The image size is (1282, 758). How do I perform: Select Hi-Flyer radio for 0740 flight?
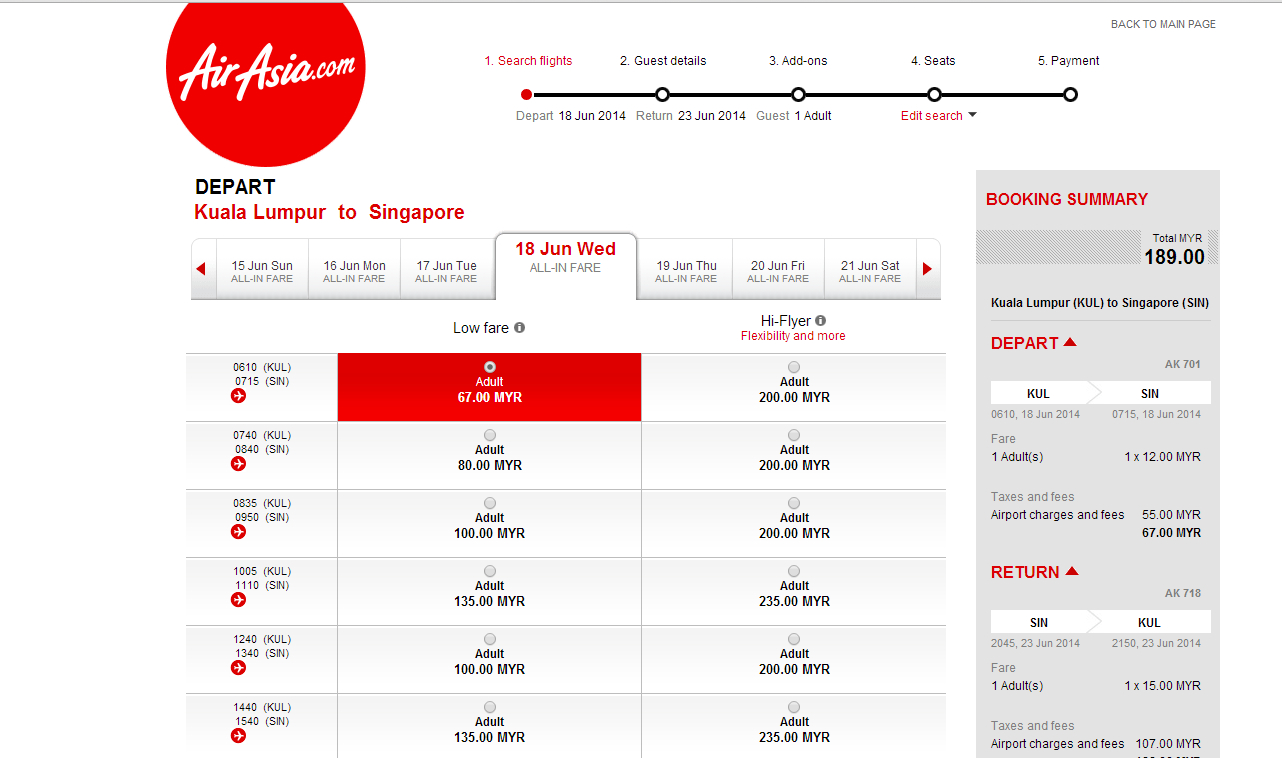coord(794,435)
